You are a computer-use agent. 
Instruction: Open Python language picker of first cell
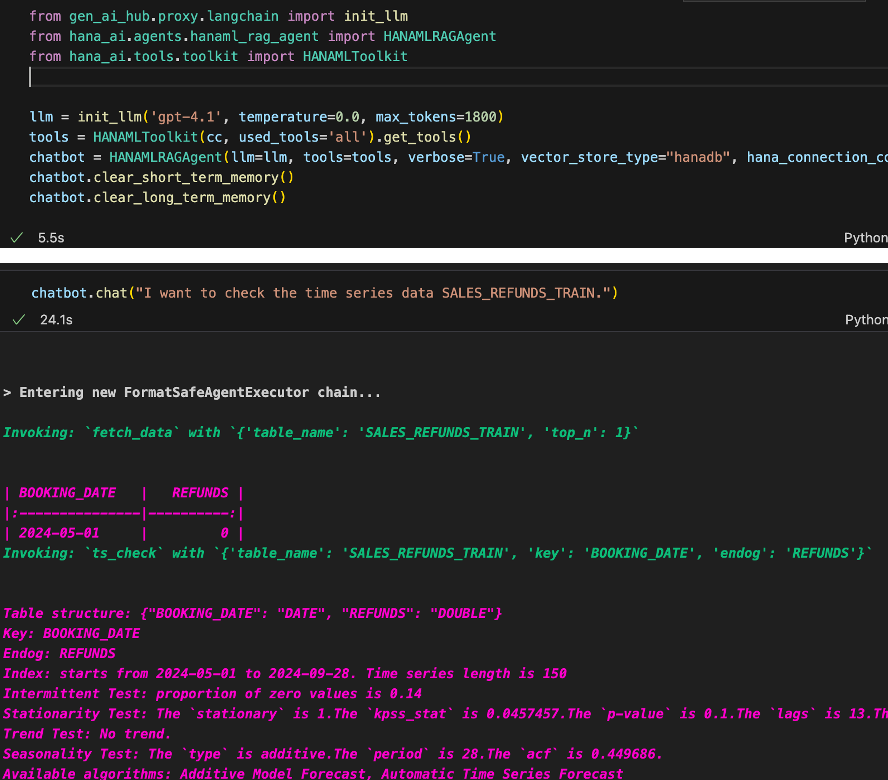coord(865,238)
